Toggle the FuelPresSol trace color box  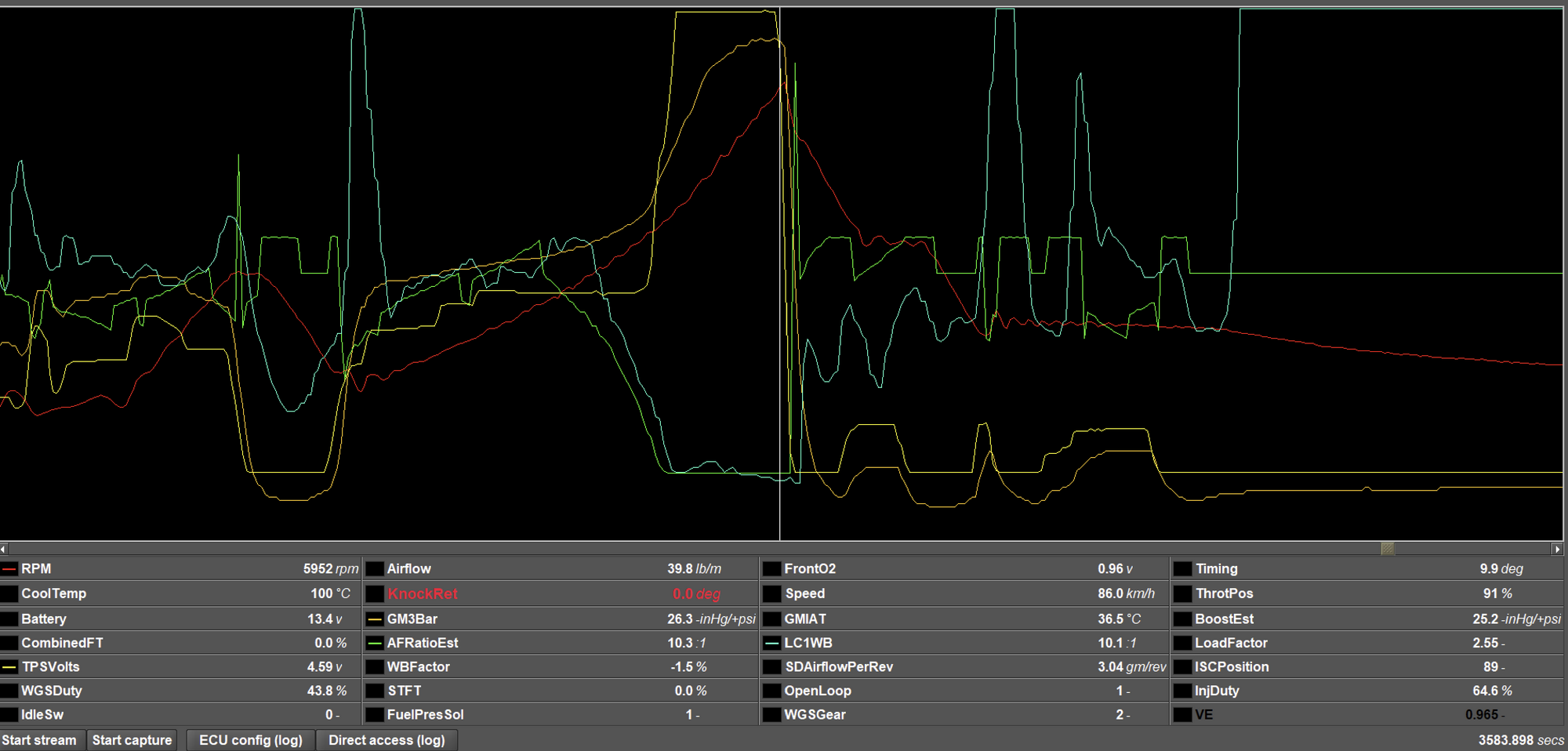pos(375,715)
